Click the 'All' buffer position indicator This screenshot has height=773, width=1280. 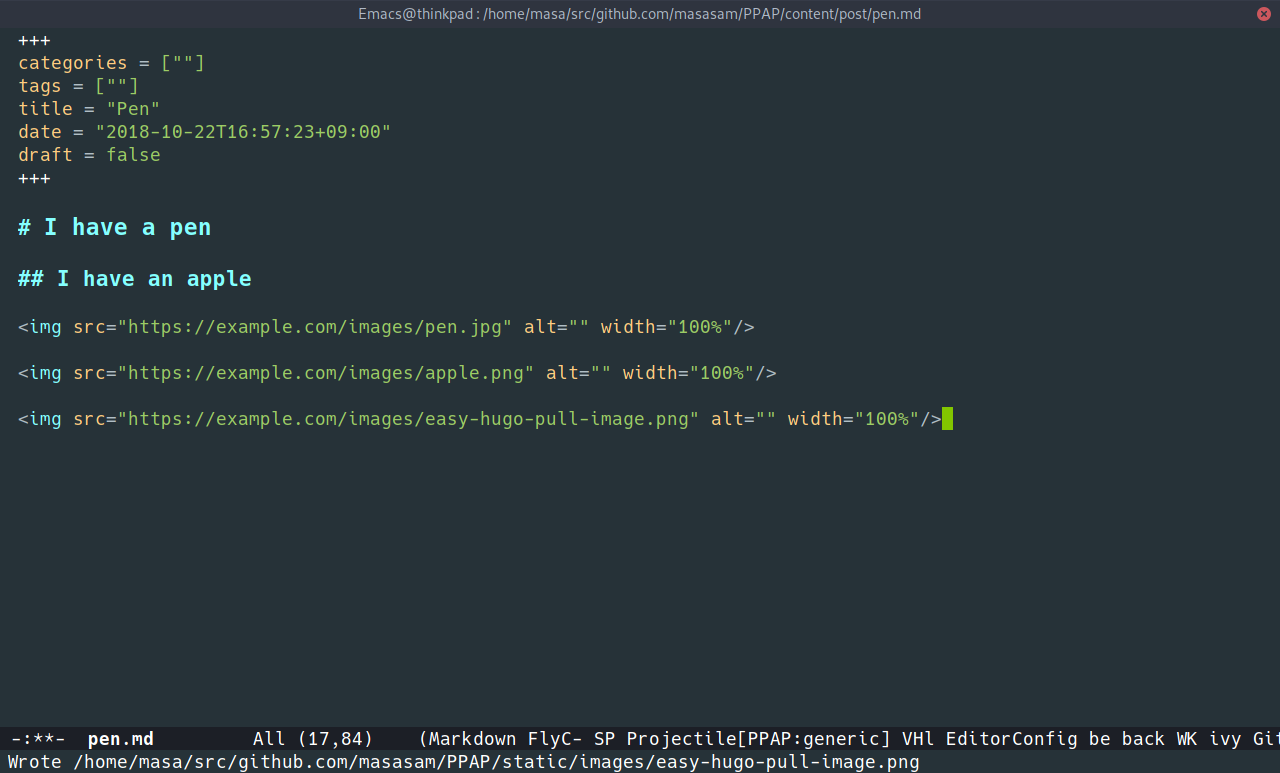tap(269, 739)
